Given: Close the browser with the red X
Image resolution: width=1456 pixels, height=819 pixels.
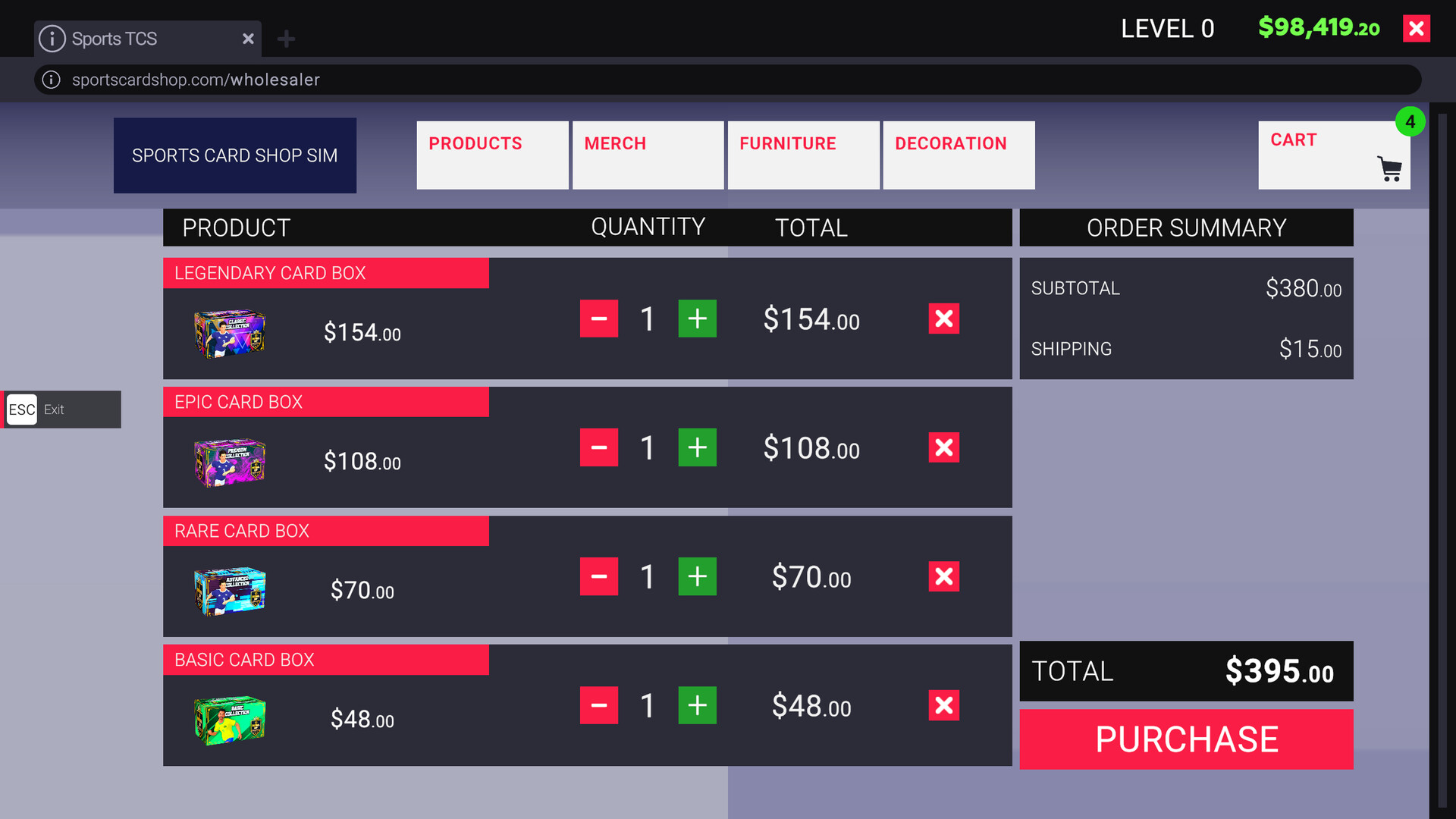Looking at the screenshot, I should click(x=1416, y=28).
